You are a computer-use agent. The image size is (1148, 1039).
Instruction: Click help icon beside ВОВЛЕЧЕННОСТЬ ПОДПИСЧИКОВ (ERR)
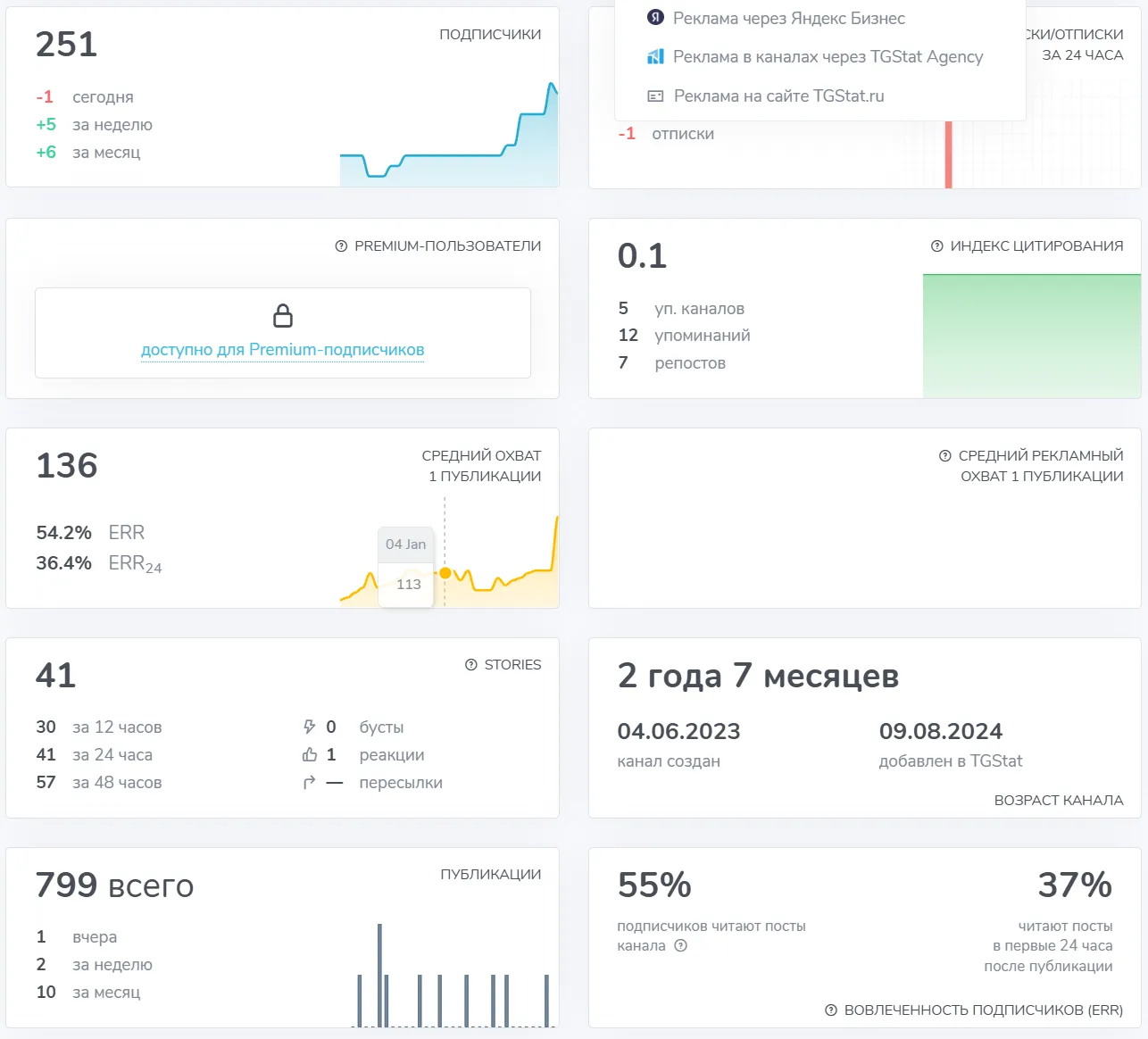tap(831, 1010)
